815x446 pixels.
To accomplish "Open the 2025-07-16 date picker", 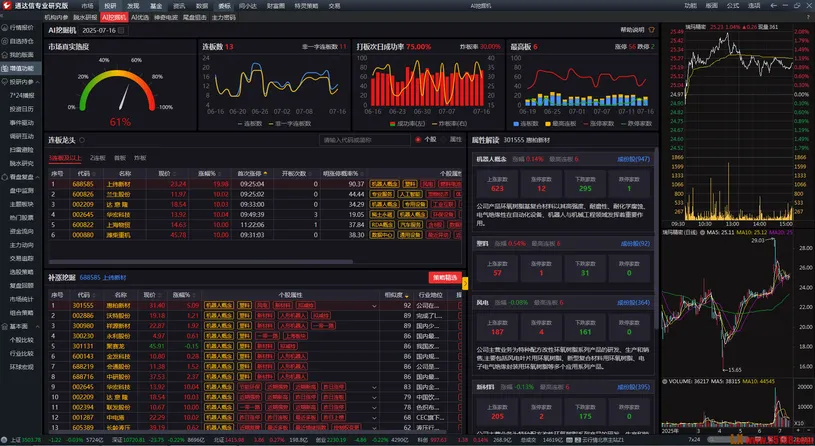I will click(x=102, y=30).
